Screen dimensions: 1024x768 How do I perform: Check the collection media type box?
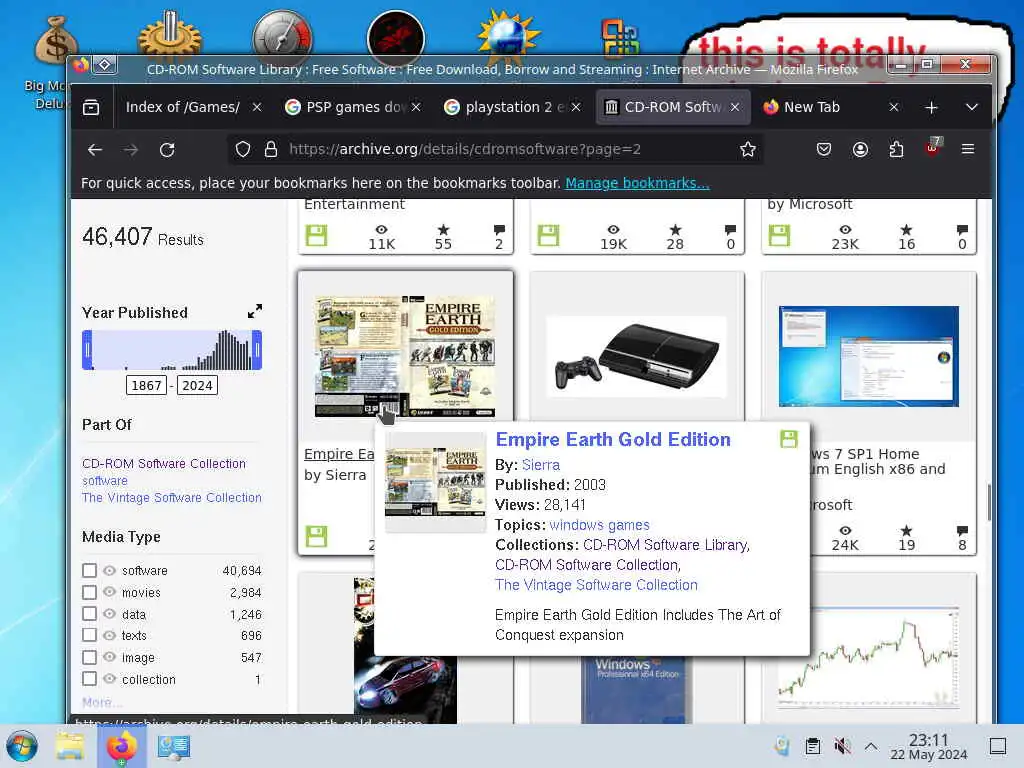point(89,679)
